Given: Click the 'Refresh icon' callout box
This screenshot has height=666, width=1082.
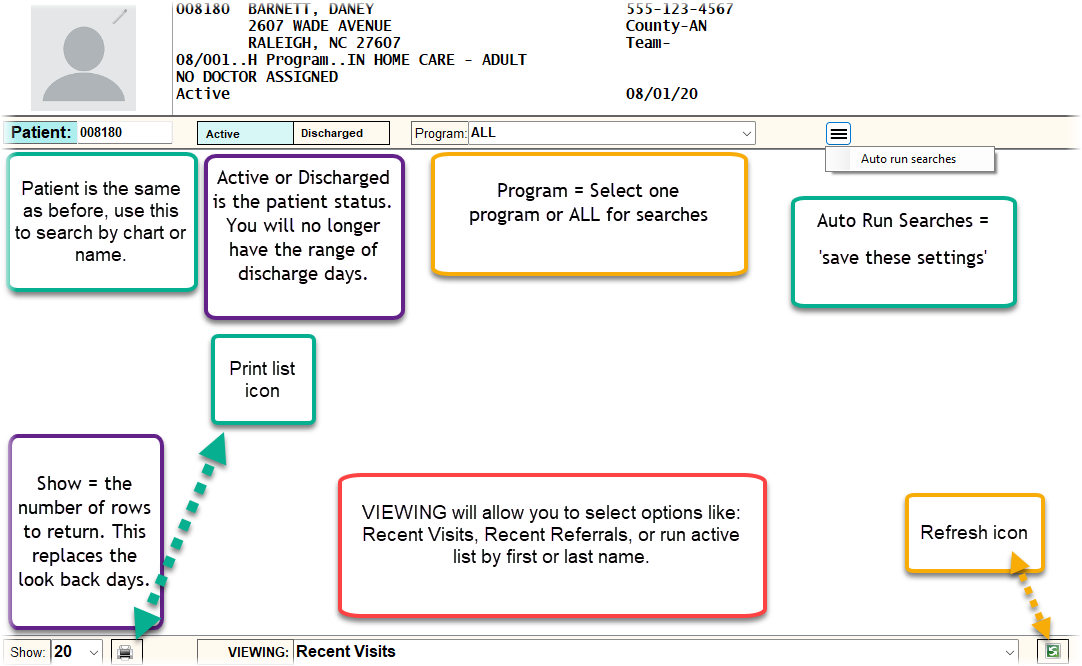Looking at the screenshot, I should 973,533.
